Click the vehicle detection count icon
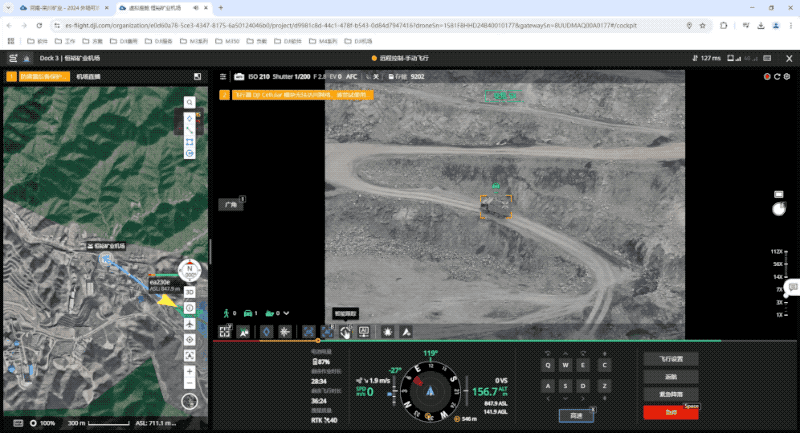The width and height of the screenshot is (800, 433). click(248, 313)
